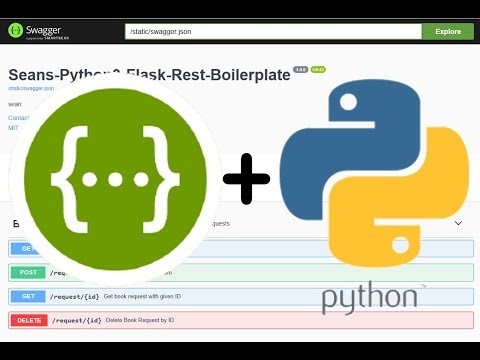Expand the DELETE /request/{id} operation
The height and width of the screenshot is (360, 480).
(241, 320)
